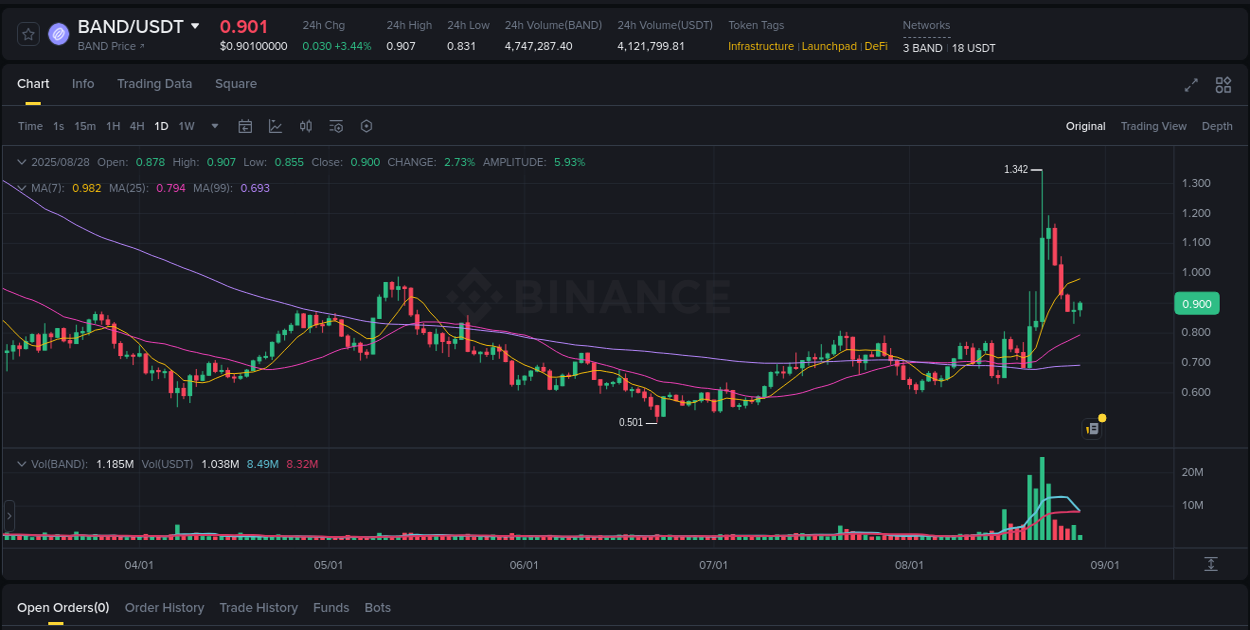
Task: Open the Trading Data tab
Action: pos(154,84)
